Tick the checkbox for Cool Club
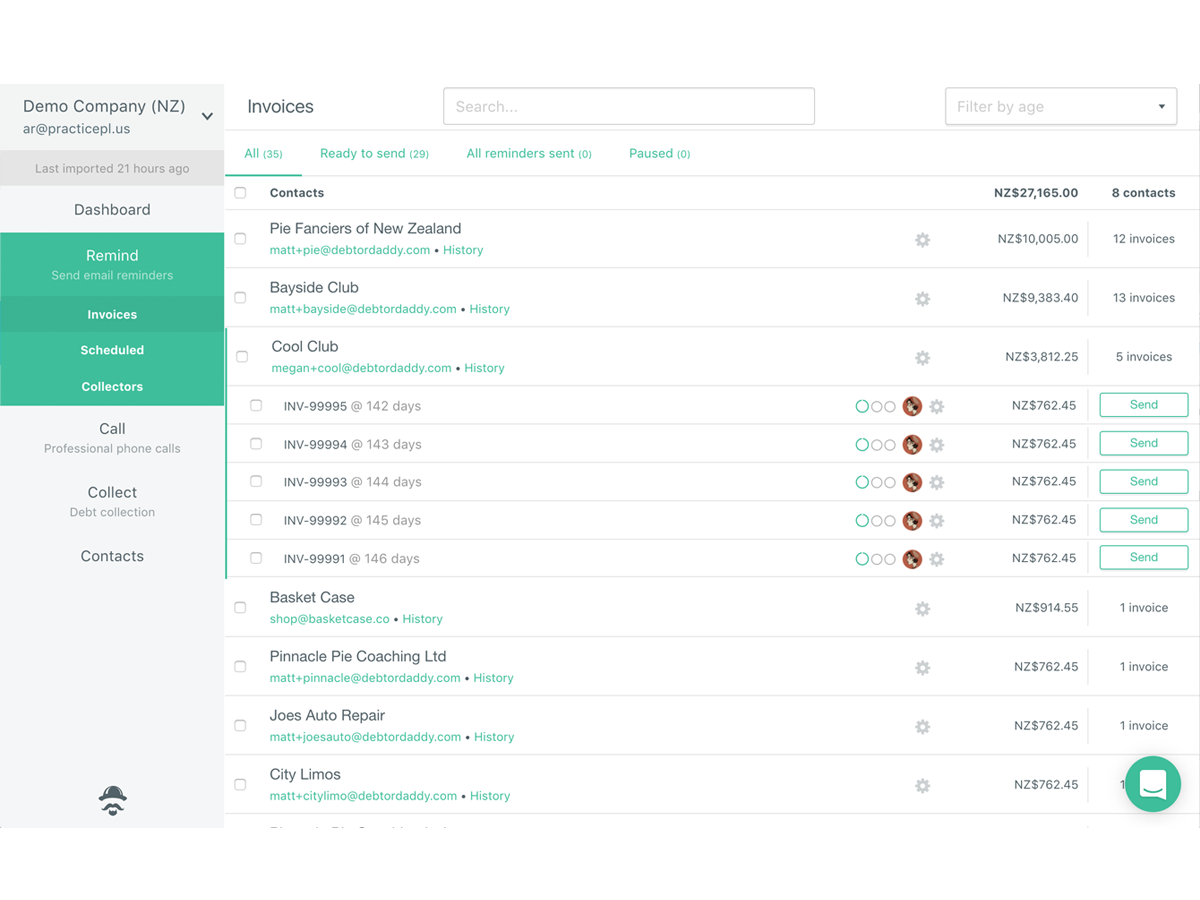1200x900 pixels. [x=240, y=357]
